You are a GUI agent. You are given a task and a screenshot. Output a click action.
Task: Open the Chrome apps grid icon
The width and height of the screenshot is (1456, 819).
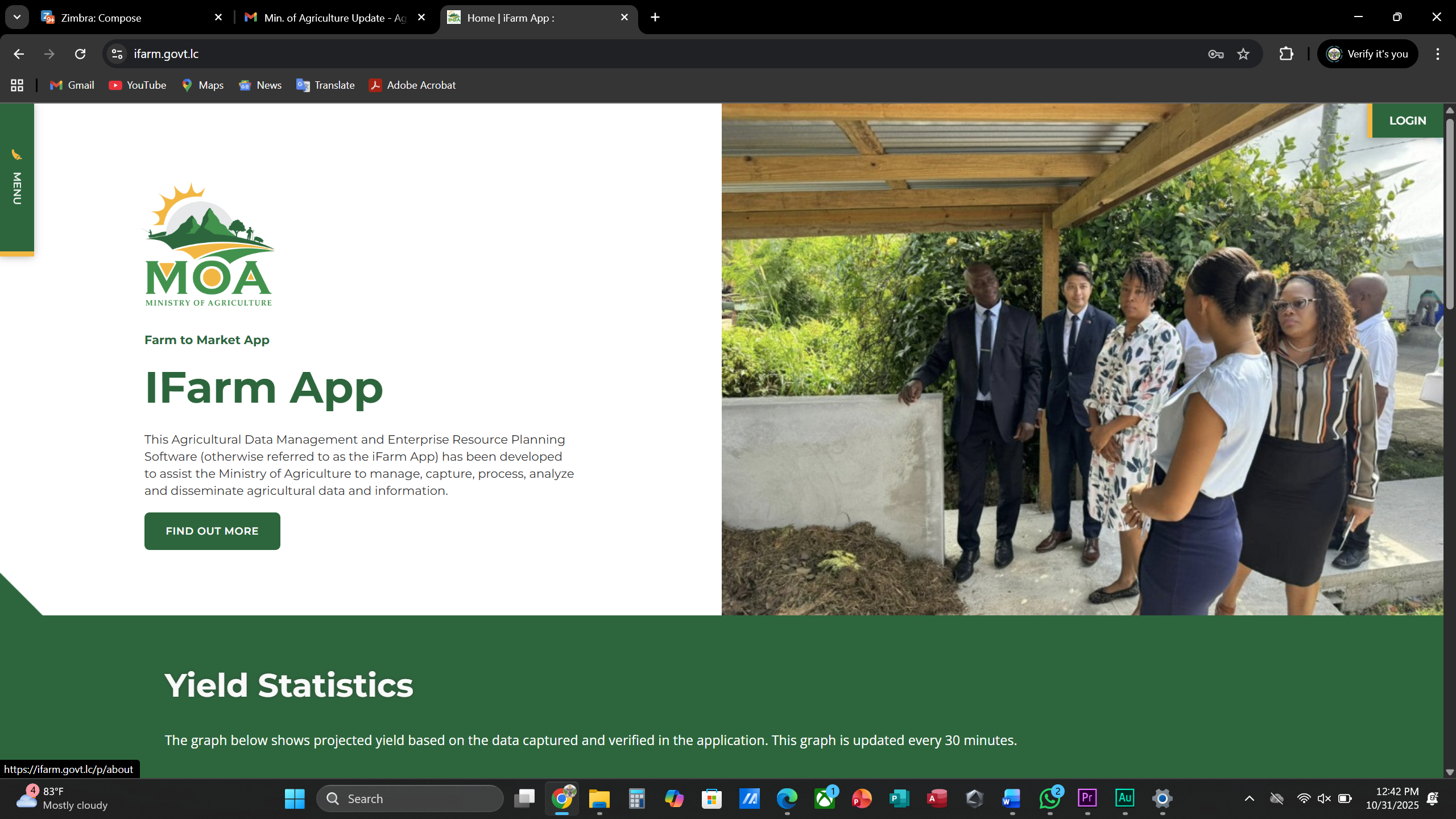click(x=17, y=85)
